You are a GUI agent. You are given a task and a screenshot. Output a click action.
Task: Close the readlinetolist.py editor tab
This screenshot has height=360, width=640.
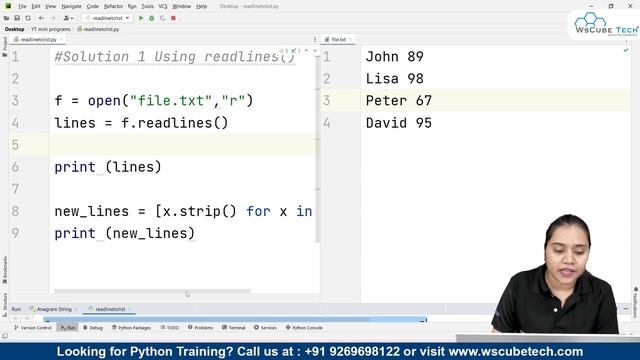[61, 40]
